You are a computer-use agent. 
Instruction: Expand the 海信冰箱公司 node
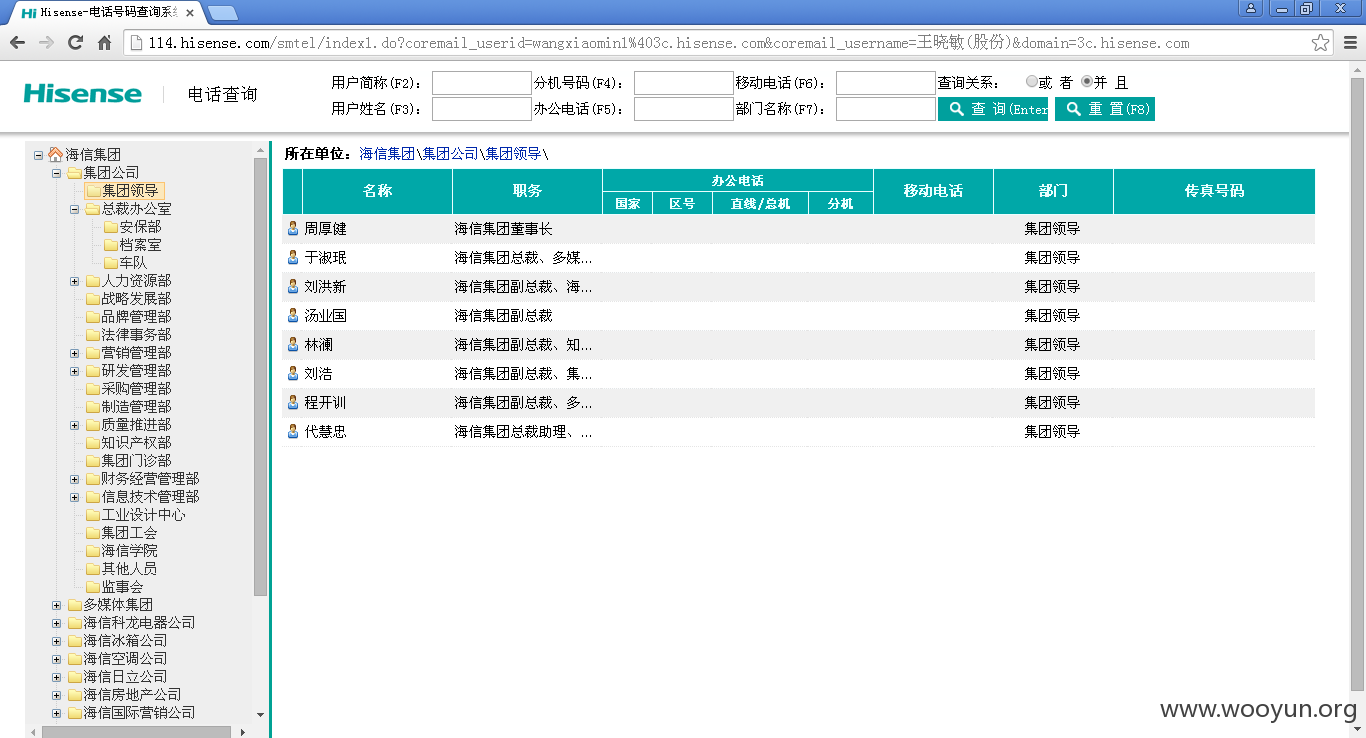[56, 641]
